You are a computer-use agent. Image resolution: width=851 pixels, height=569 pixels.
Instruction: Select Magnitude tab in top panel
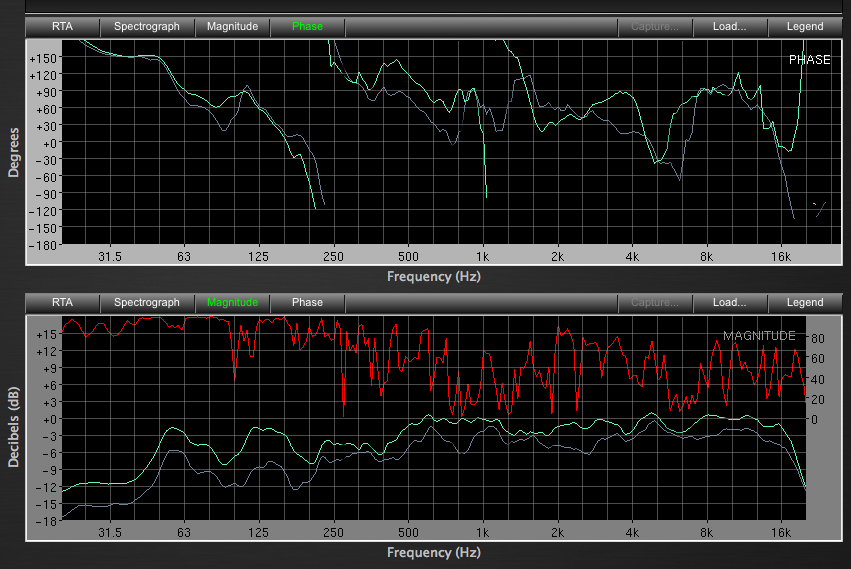[232, 27]
